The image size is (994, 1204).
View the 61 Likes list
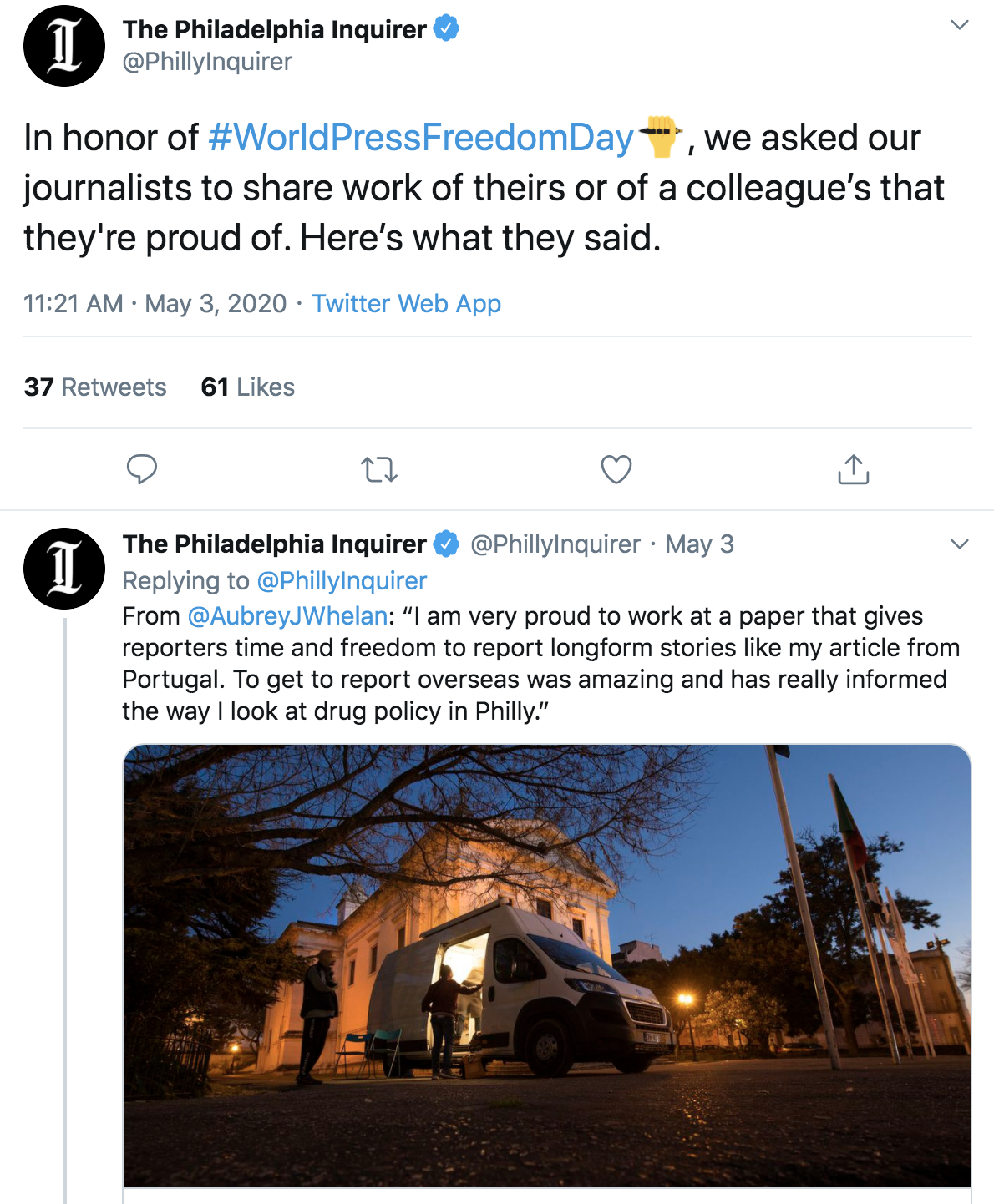[247, 387]
